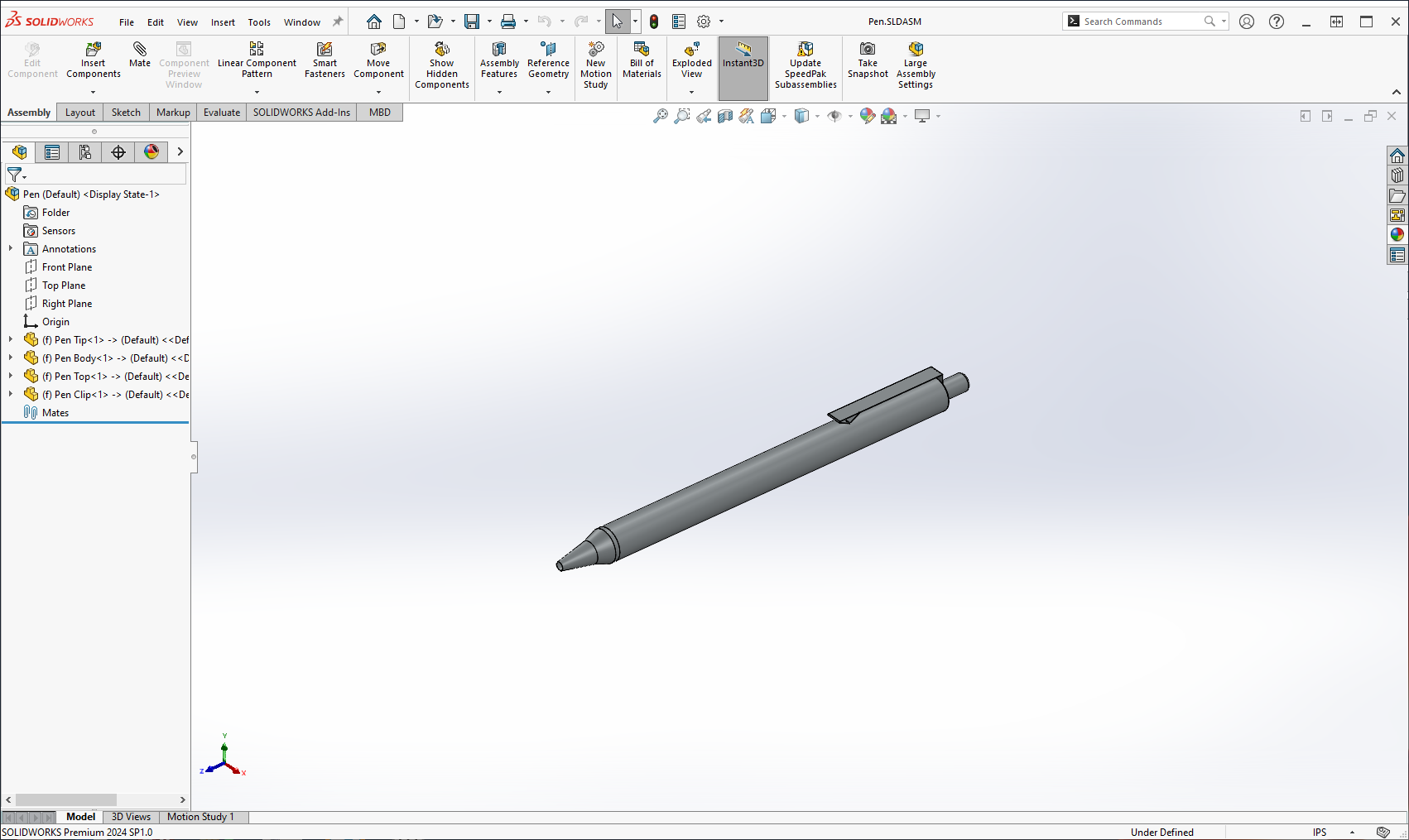The image size is (1409, 840).
Task: Switch to the Sketch tab
Action: coord(126,113)
